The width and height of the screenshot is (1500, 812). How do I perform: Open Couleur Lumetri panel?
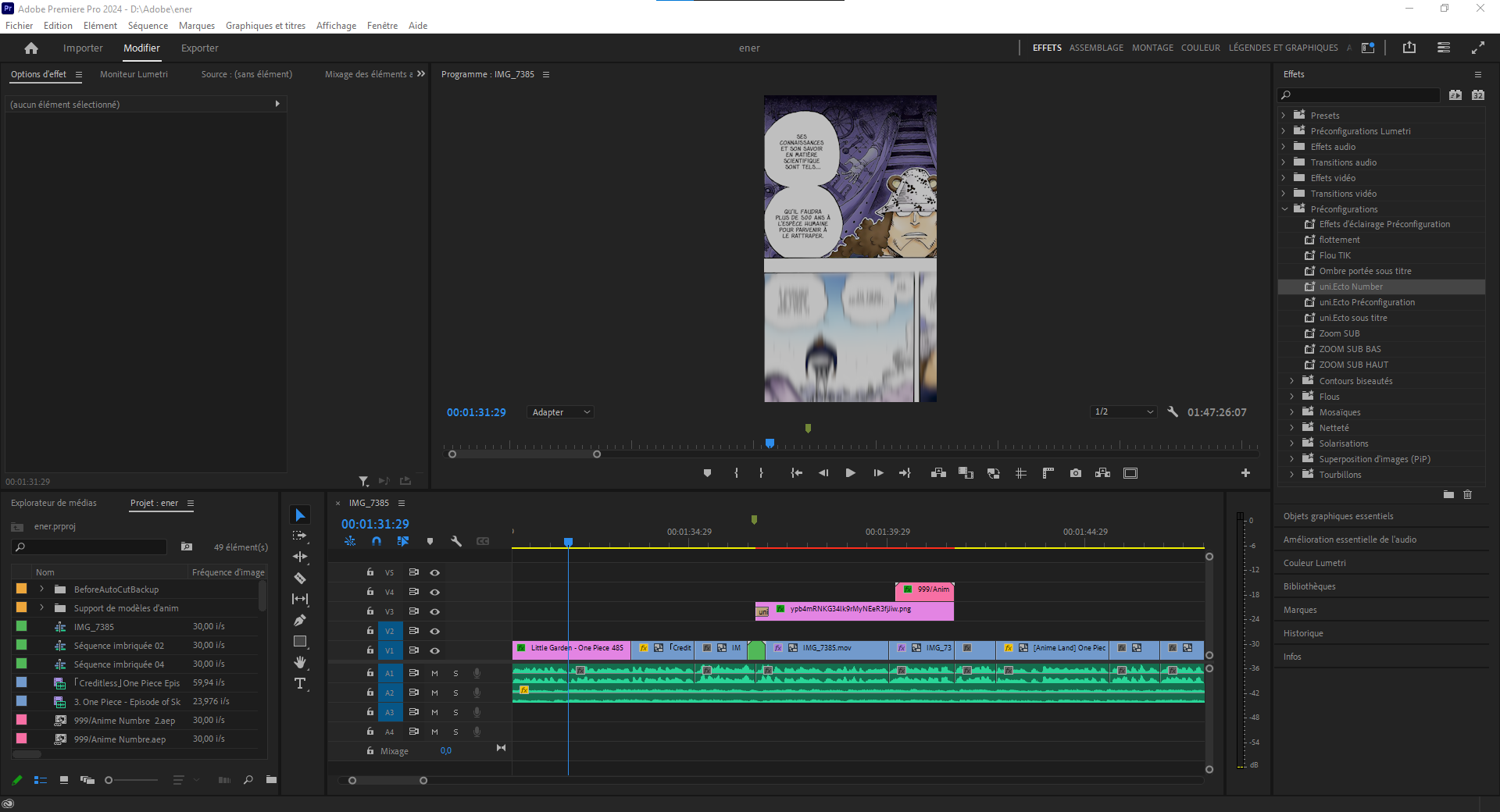pos(1315,563)
